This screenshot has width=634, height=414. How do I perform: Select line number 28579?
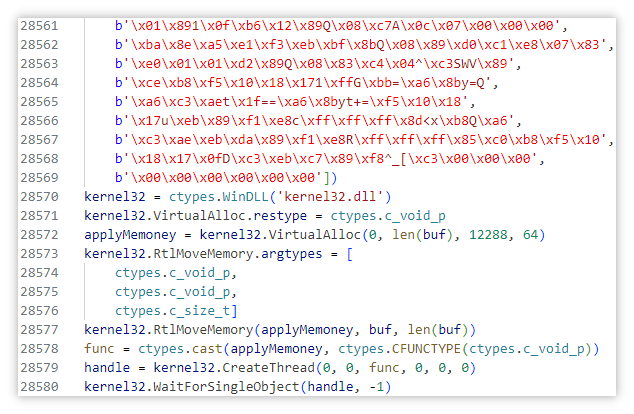(40, 368)
